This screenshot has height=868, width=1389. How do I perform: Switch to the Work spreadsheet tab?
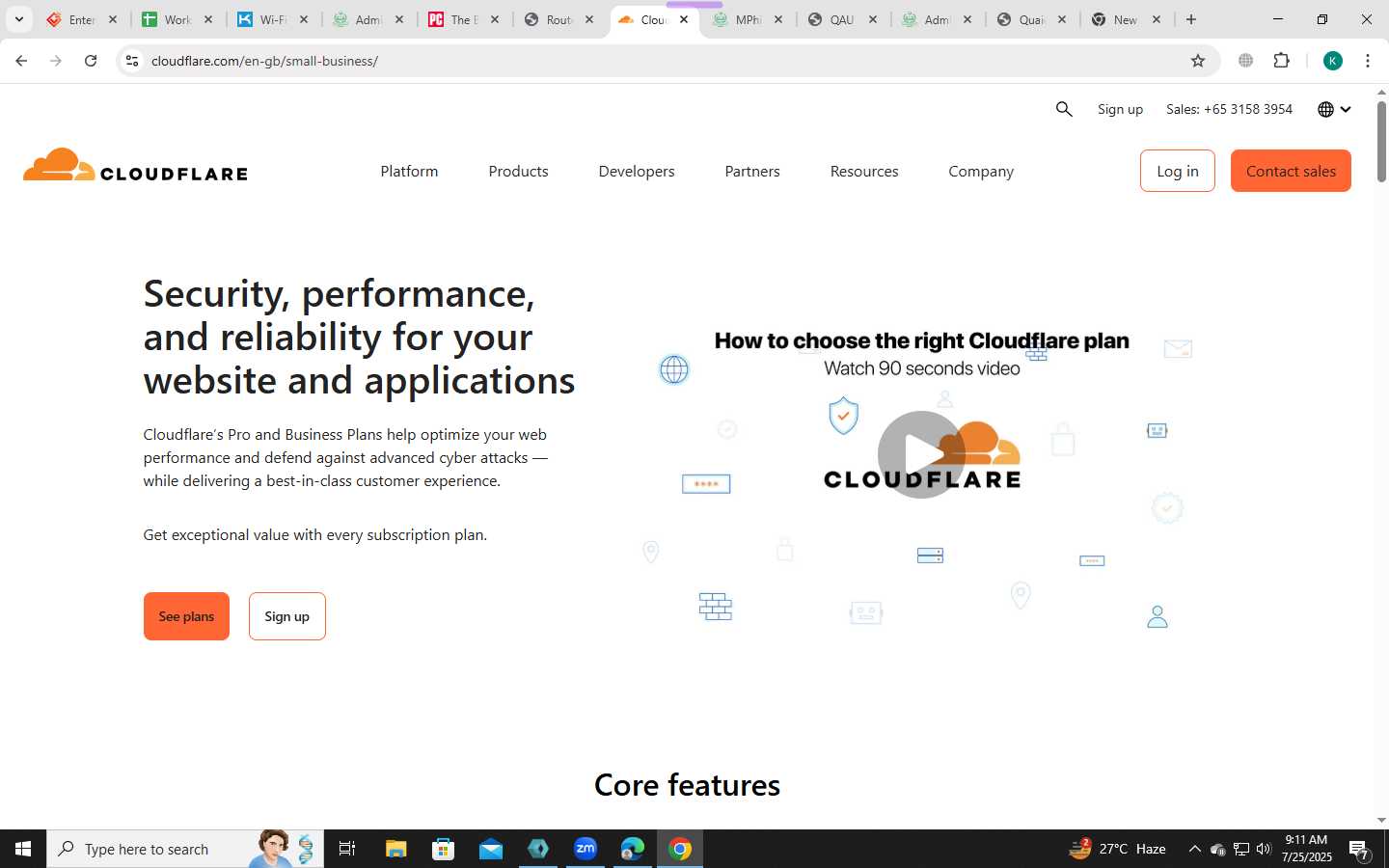pyautogui.click(x=177, y=19)
